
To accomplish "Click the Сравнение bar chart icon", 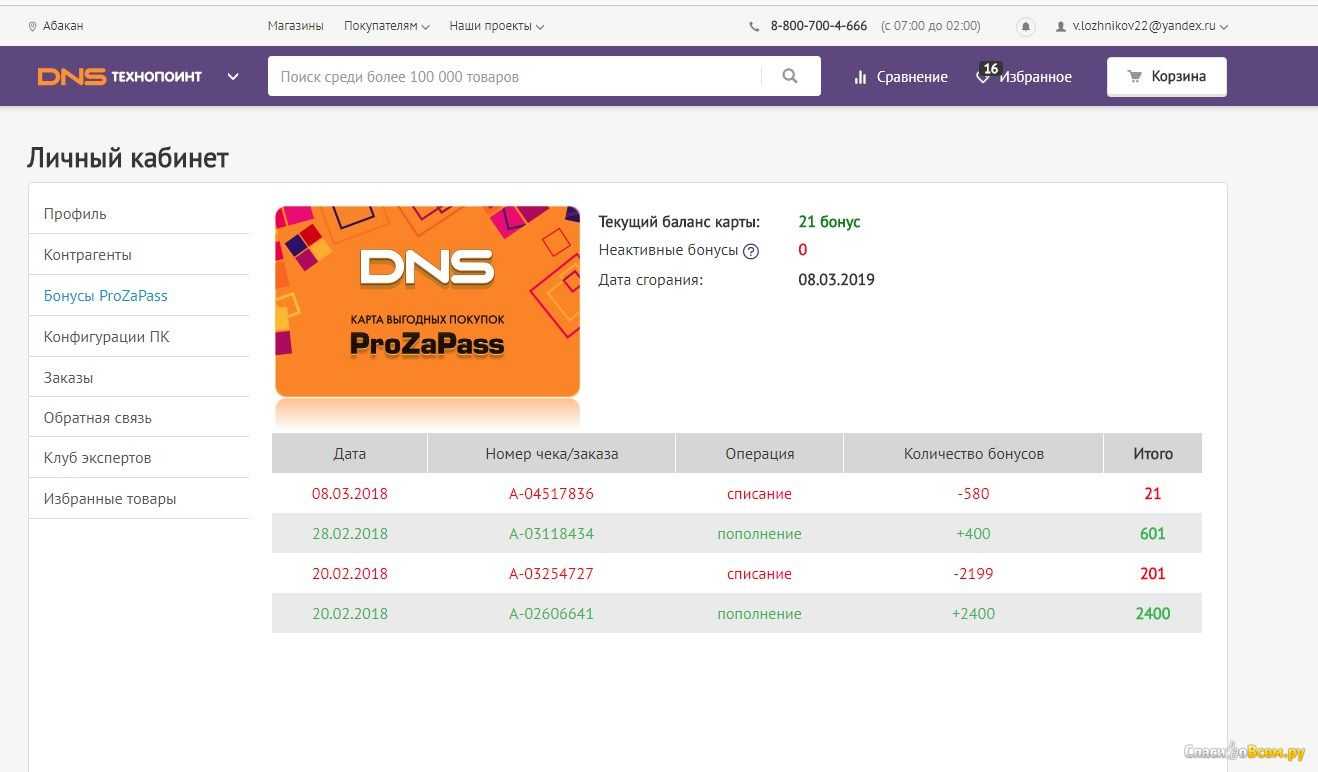I will (x=860, y=77).
